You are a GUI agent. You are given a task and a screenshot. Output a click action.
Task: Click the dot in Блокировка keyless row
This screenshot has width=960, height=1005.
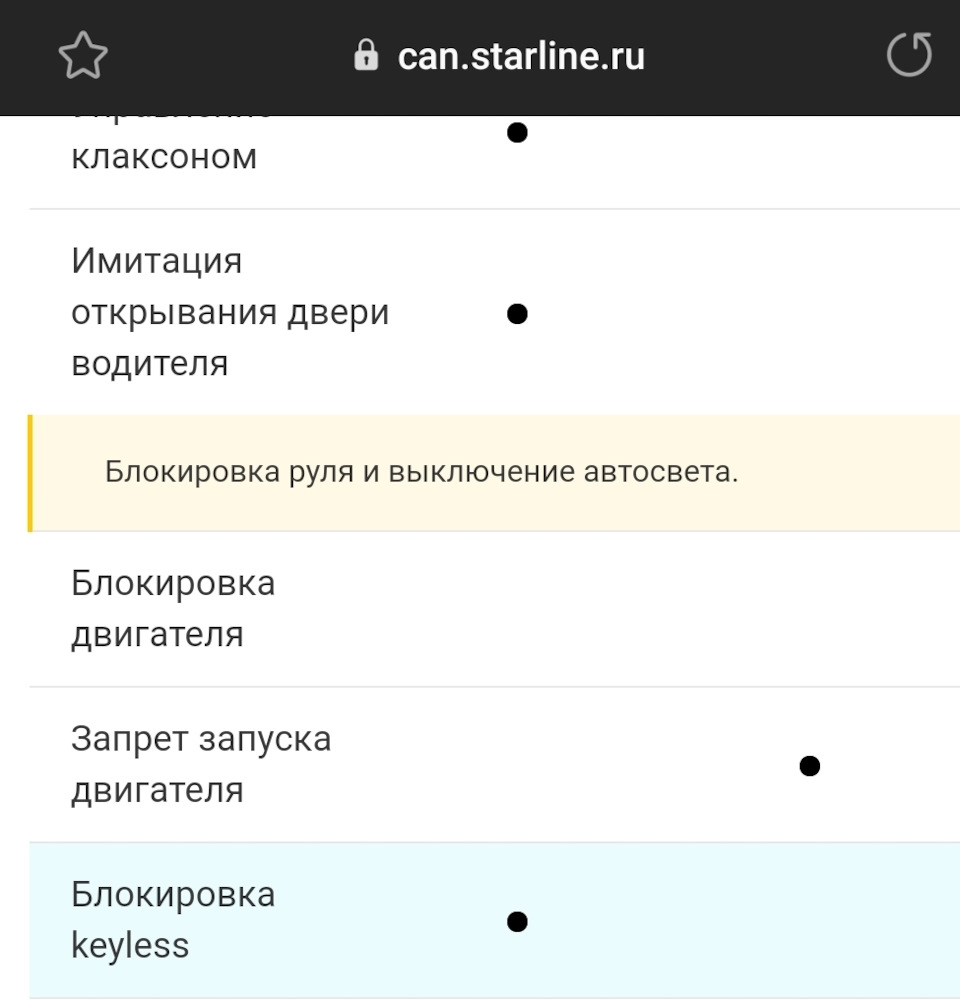click(x=517, y=921)
